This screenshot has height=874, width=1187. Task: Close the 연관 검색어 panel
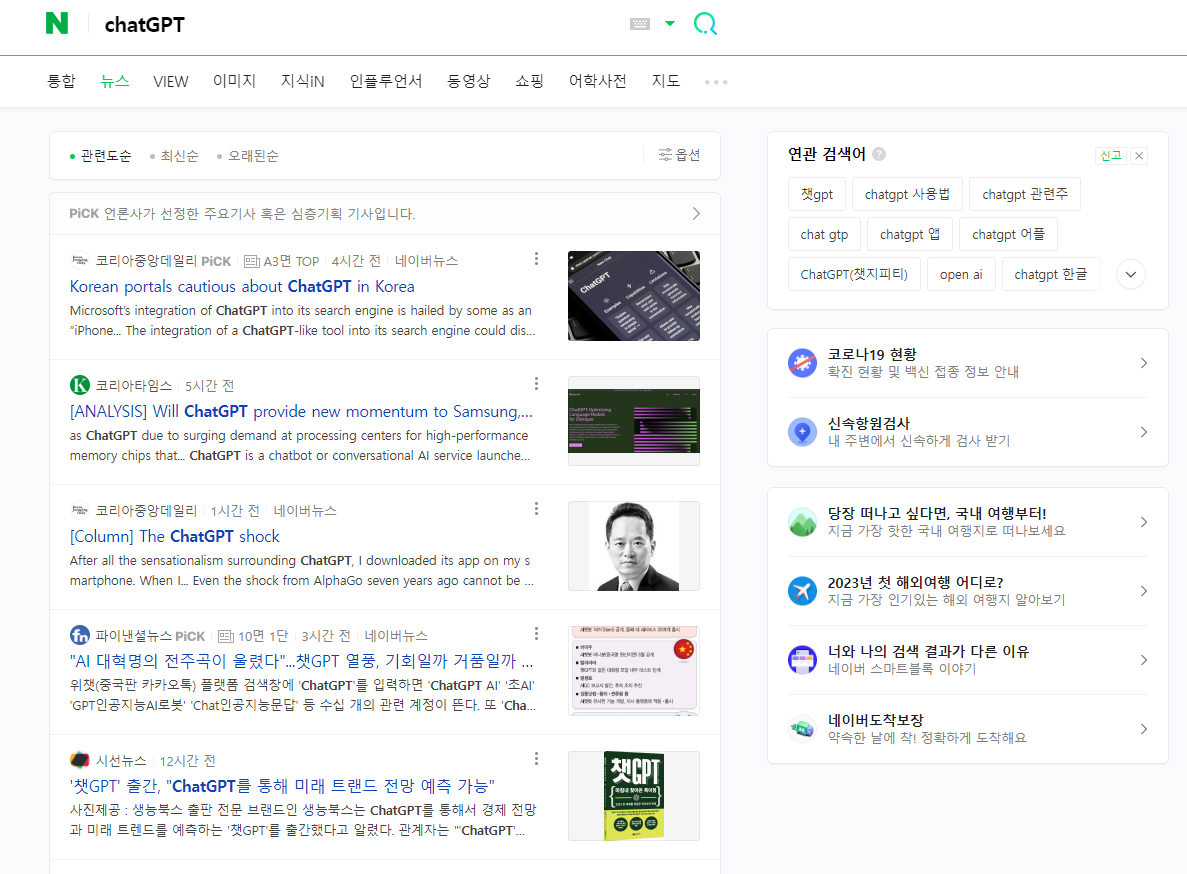1139,156
